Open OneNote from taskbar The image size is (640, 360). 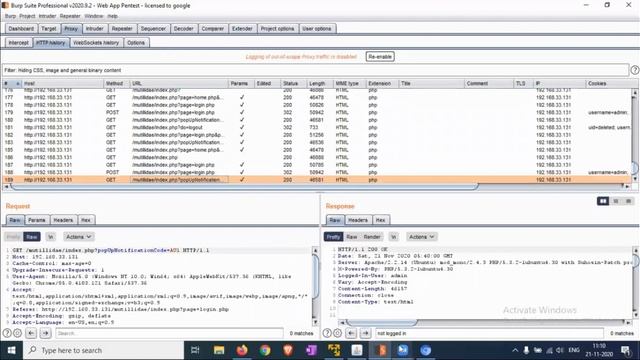tap(311, 350)
